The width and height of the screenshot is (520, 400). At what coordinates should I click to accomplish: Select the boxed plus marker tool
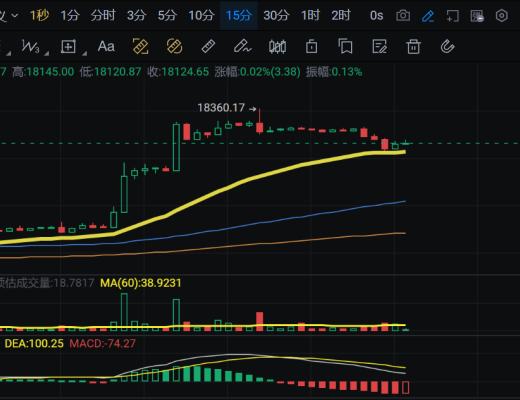68,46
